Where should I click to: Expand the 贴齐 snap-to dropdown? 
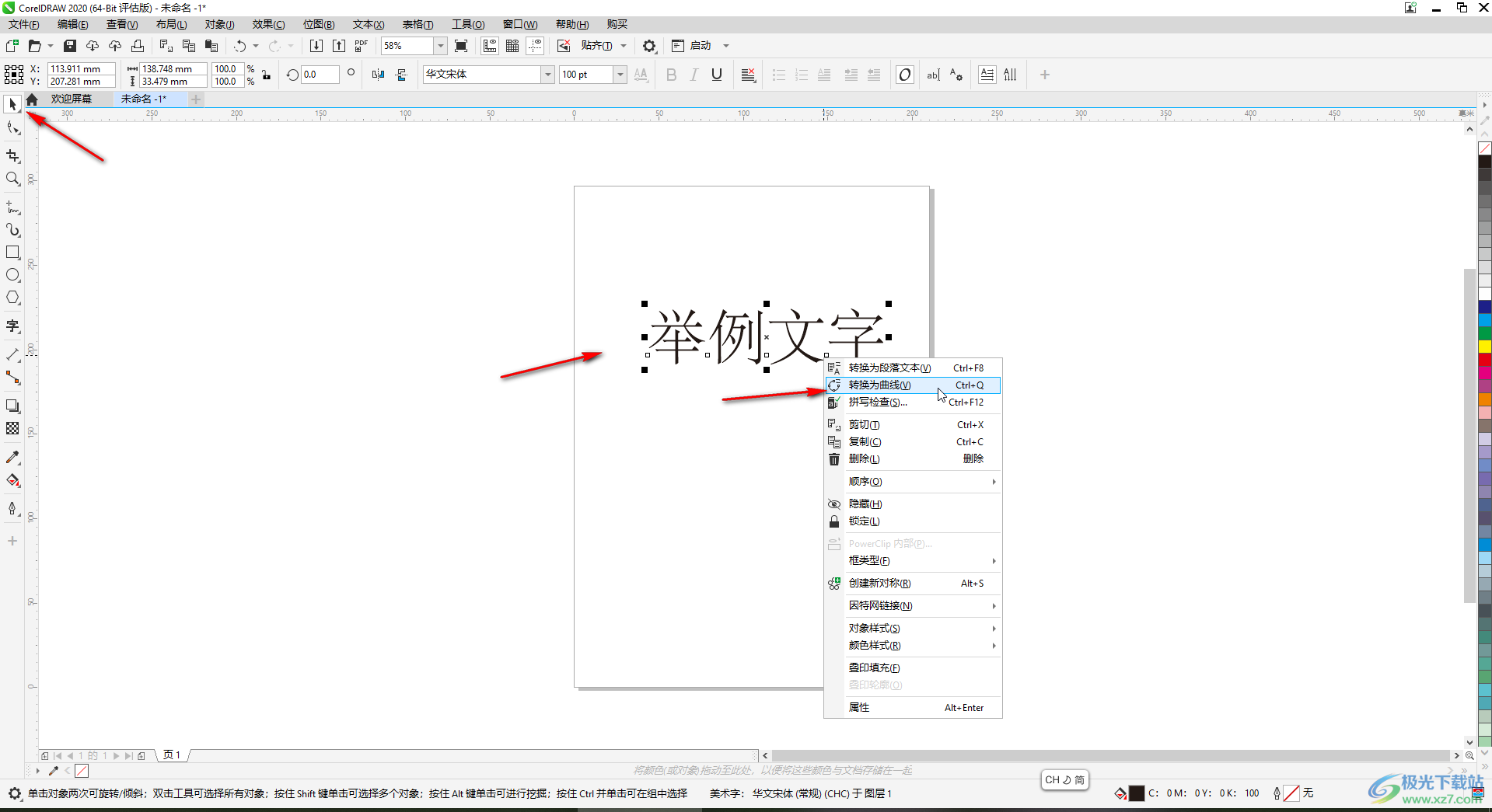tap(624, 46)
